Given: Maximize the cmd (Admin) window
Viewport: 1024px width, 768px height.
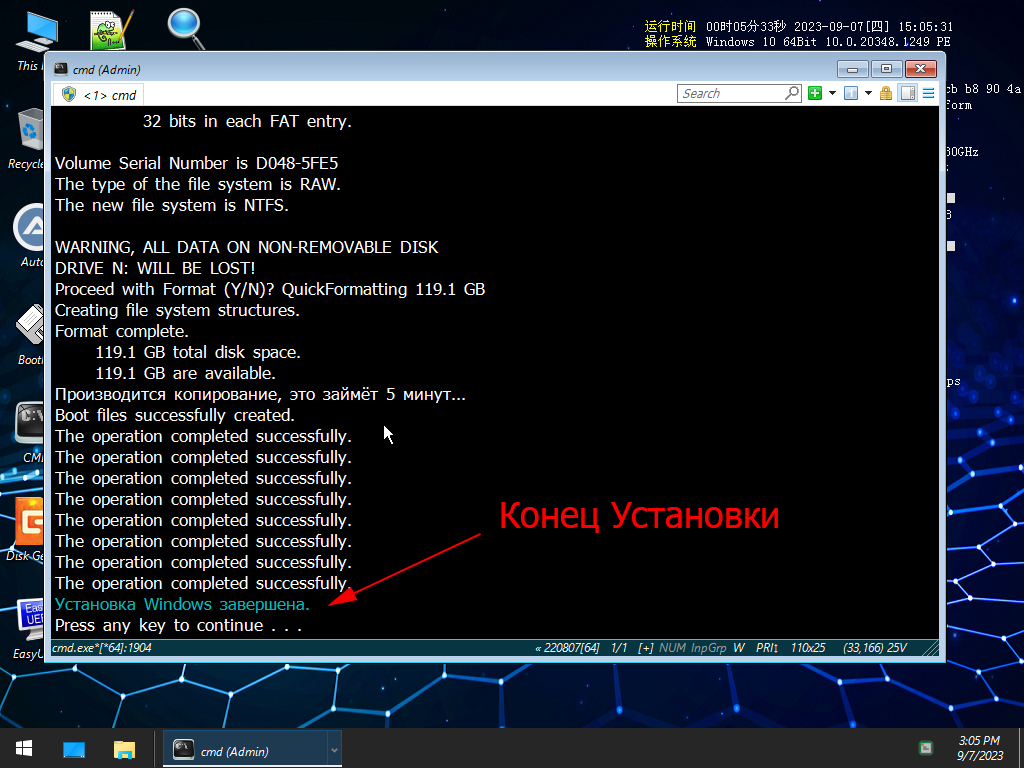Looking at the screenshot, I should pyautogui.click(x=886, y=69).
